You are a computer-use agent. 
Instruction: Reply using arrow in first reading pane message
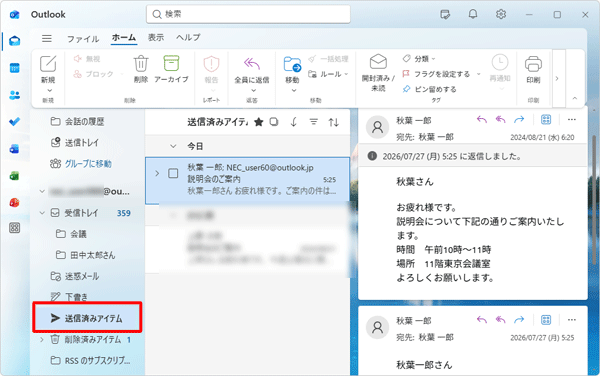point(482,120)
